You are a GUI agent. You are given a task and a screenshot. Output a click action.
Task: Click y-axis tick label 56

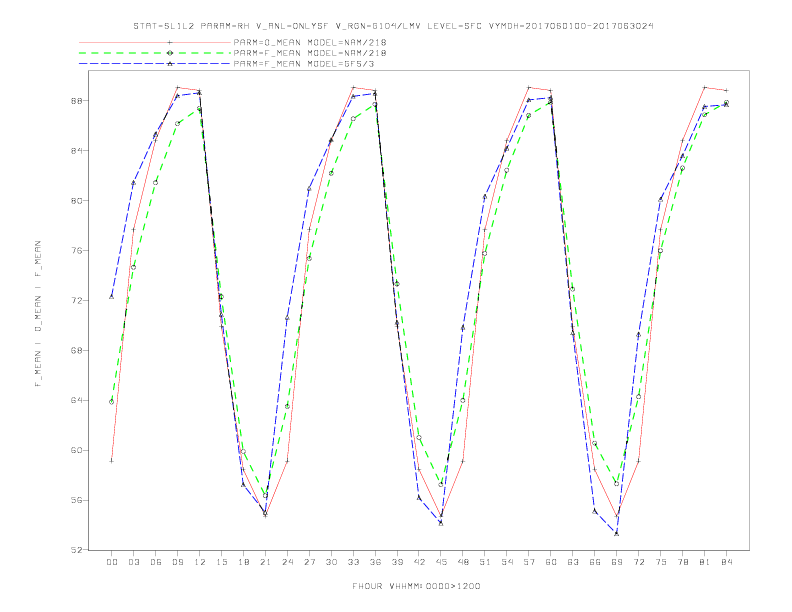76,500
